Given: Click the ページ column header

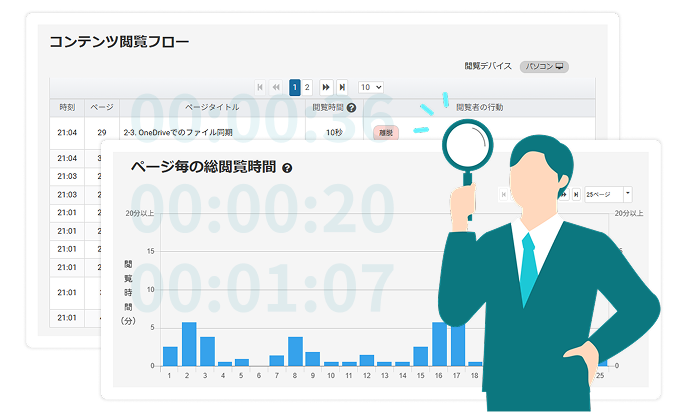Looking at the screenshot, I should click(102, 107).
